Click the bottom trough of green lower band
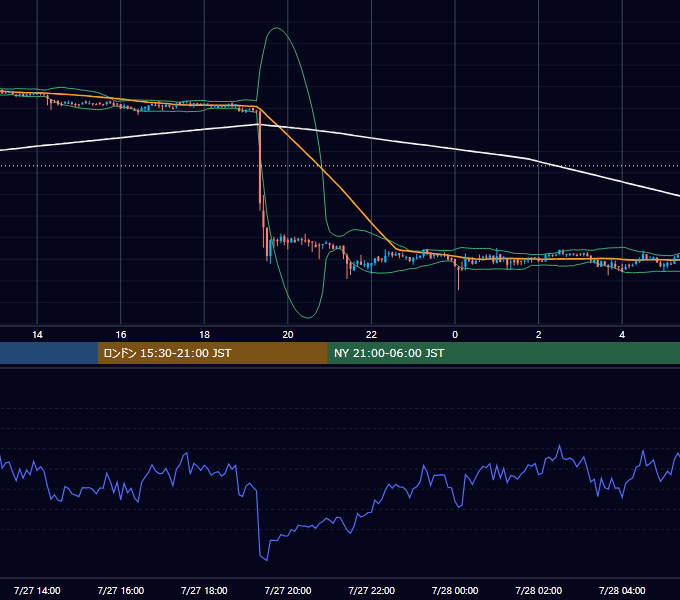Image resolution: width=680 pixels, height=600 pixels. tap(307, 317)
